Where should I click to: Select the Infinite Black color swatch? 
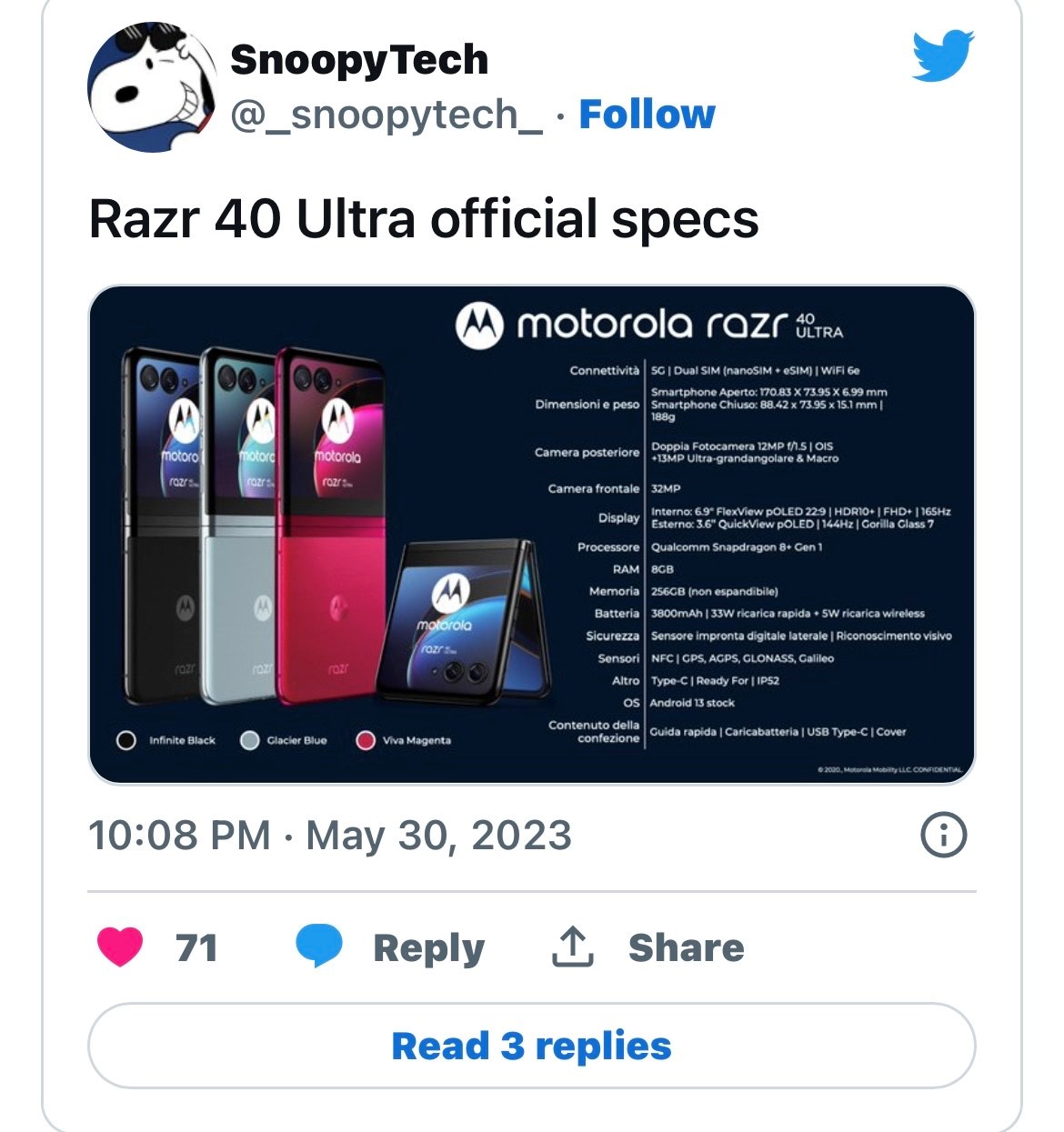click(x=127, y=740)
